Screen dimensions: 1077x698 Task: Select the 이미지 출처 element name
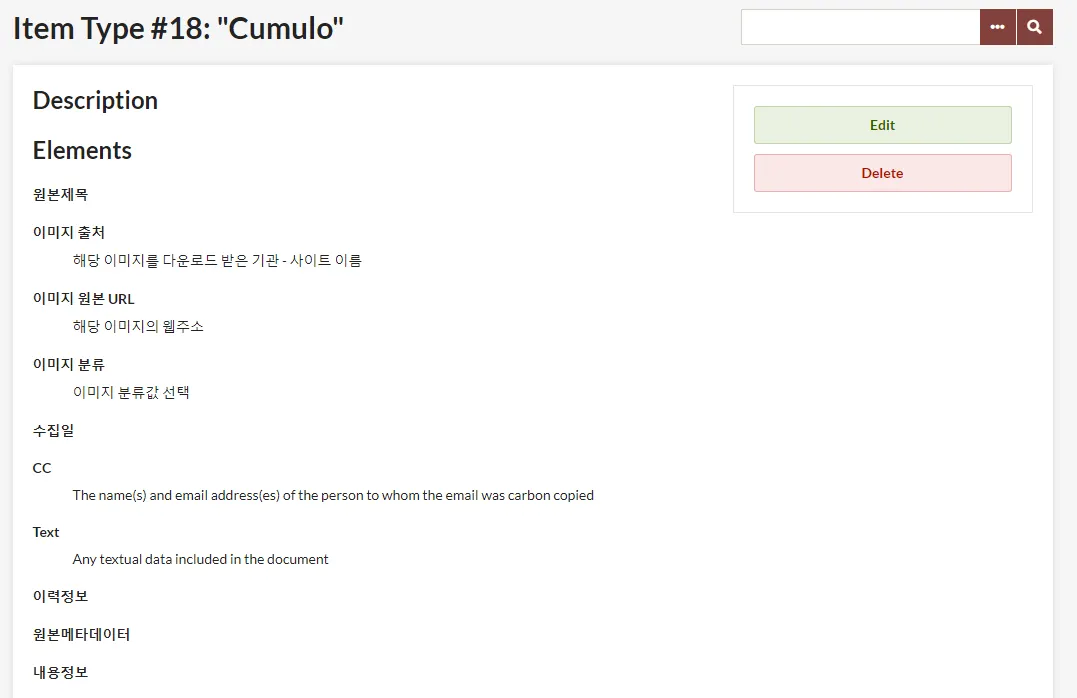point(69,232)
